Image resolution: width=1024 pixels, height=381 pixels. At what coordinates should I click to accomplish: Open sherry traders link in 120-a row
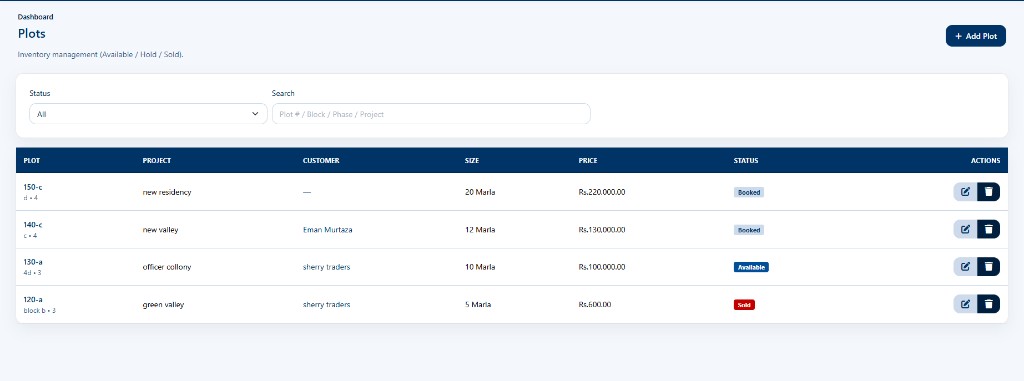(327, 305)
